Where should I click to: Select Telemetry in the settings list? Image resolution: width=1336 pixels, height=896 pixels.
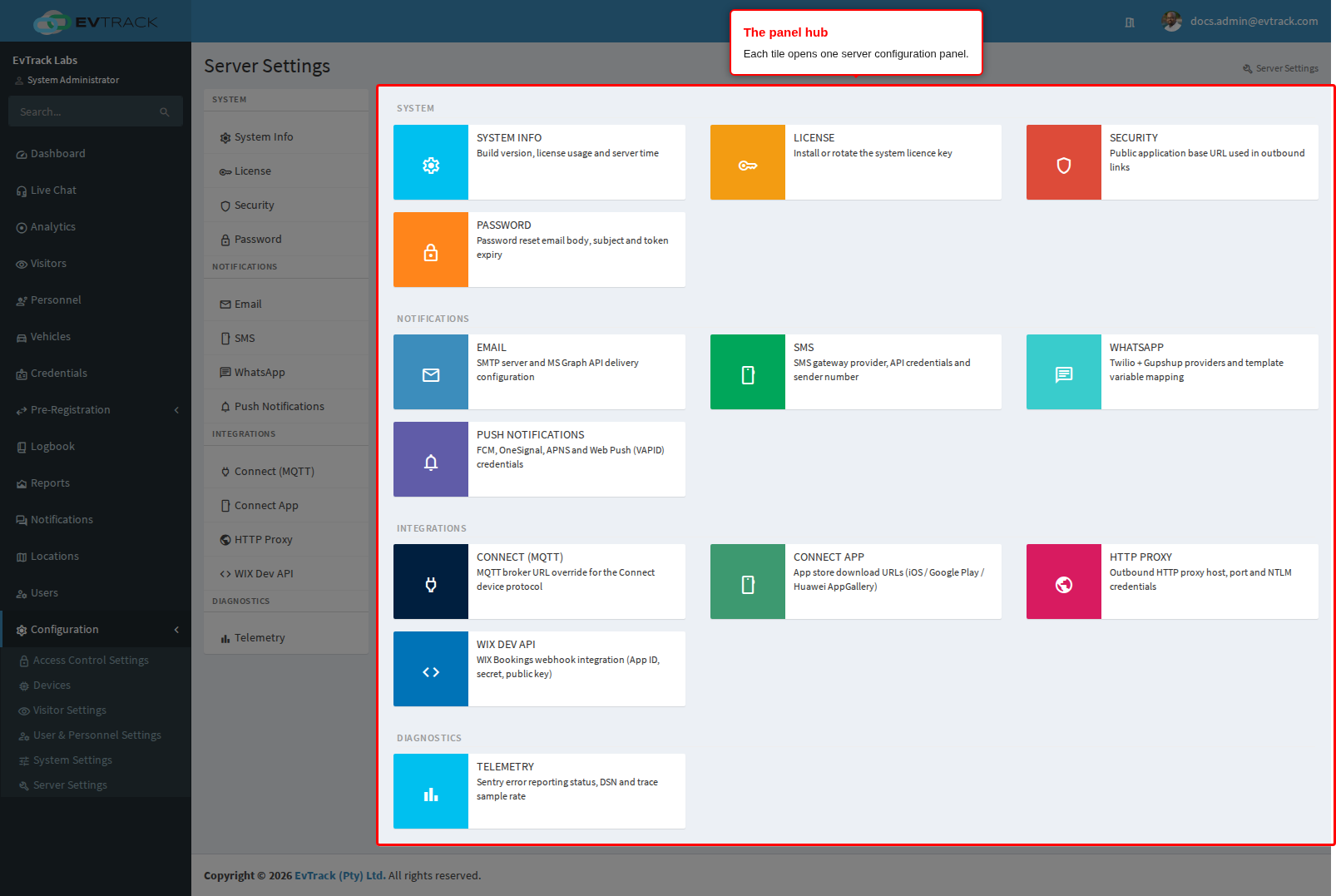(286, 638)
